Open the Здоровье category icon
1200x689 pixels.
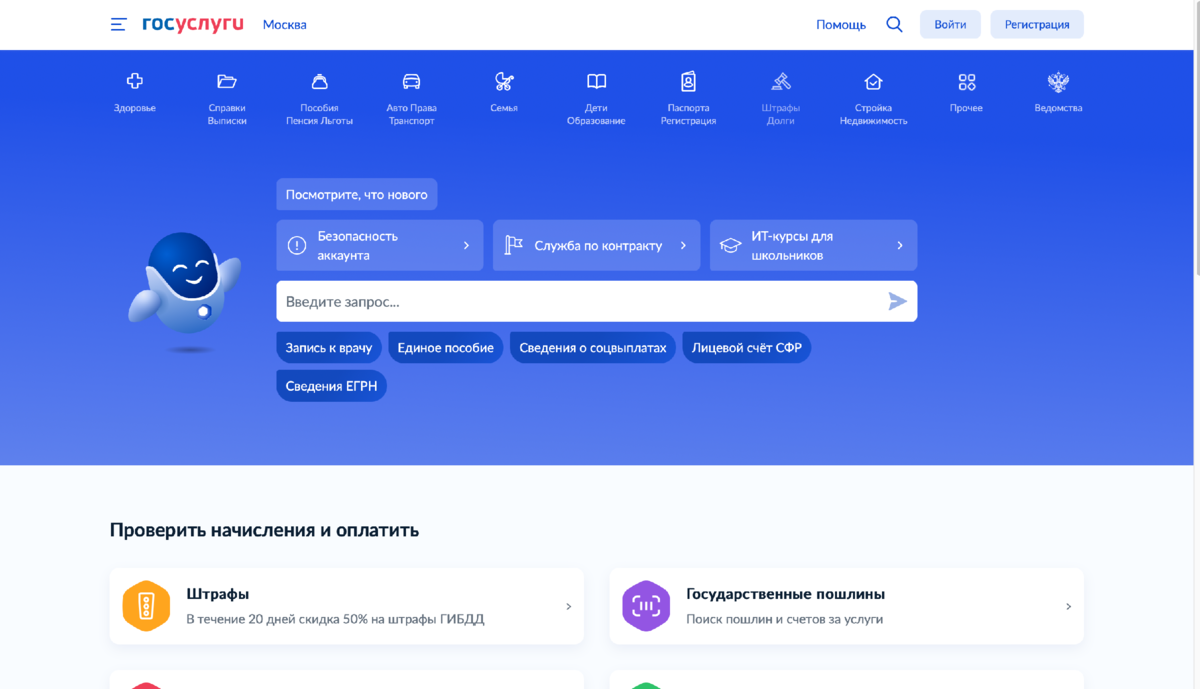[135, 82]
